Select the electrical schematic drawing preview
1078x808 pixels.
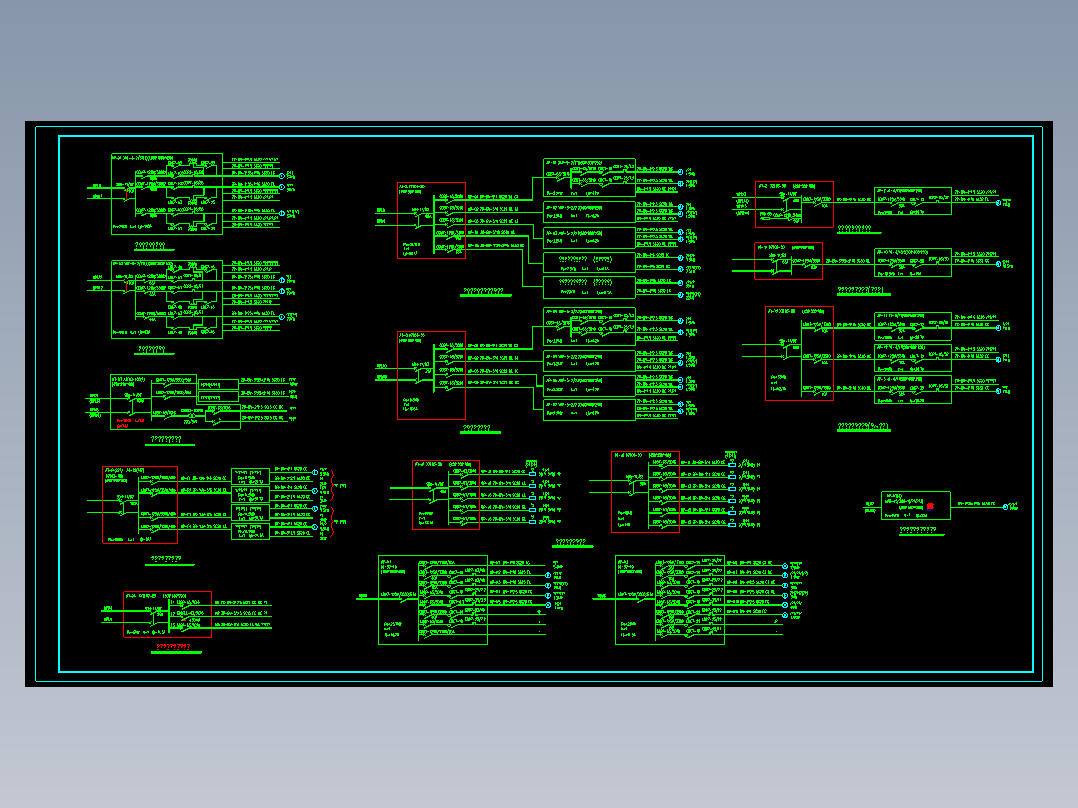click(539, 404)
